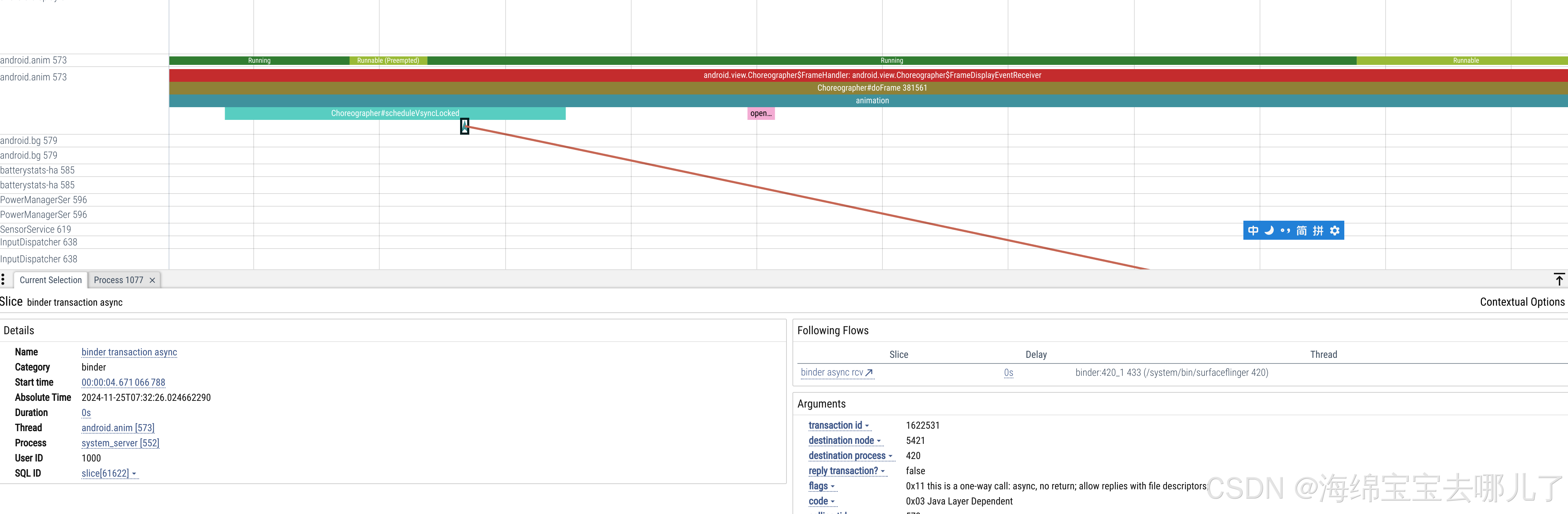Click the 简 simplified Chinese icon
The width and height of the screenshot is (1568, 514).
coord(1301,231)
